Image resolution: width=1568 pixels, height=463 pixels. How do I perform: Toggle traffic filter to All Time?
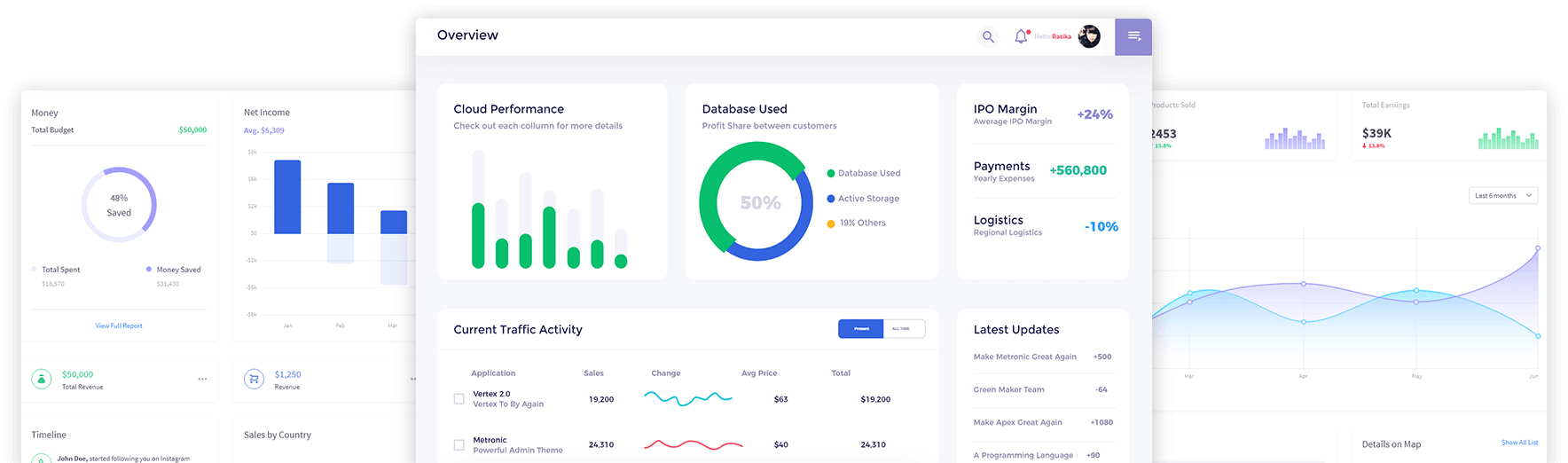(903, 329)
